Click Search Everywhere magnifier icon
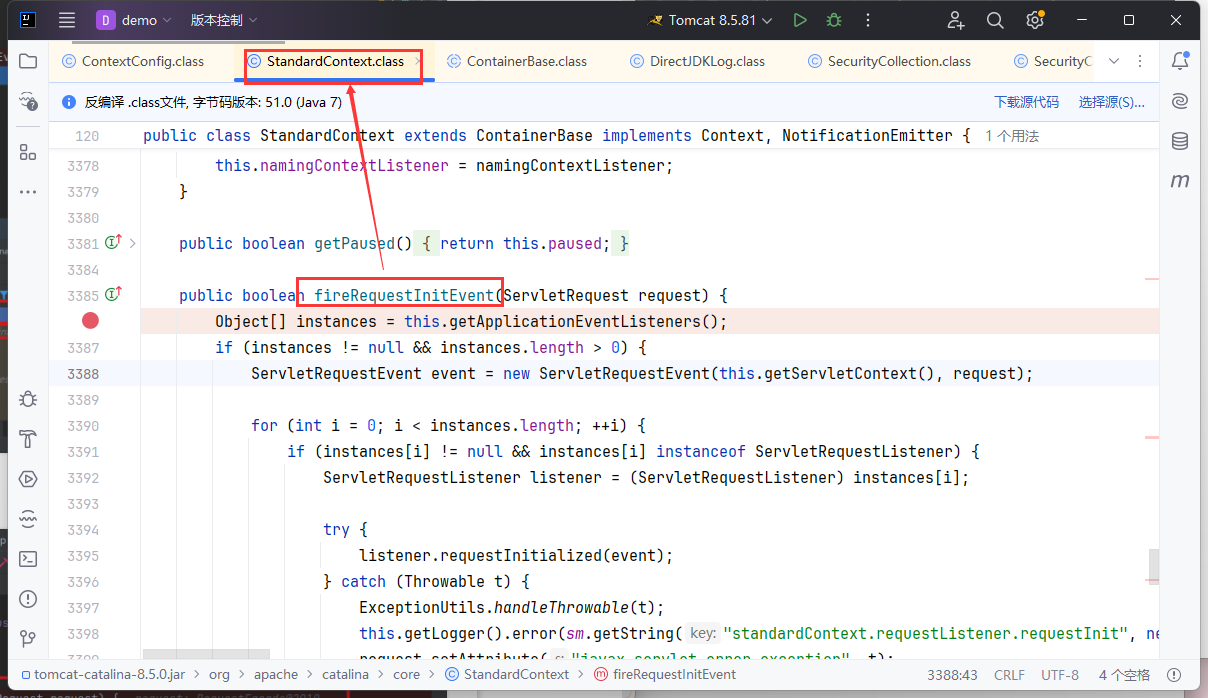The width and height of the screenshot is (1208, 698). pyautogui.click(x=995, y=20)
